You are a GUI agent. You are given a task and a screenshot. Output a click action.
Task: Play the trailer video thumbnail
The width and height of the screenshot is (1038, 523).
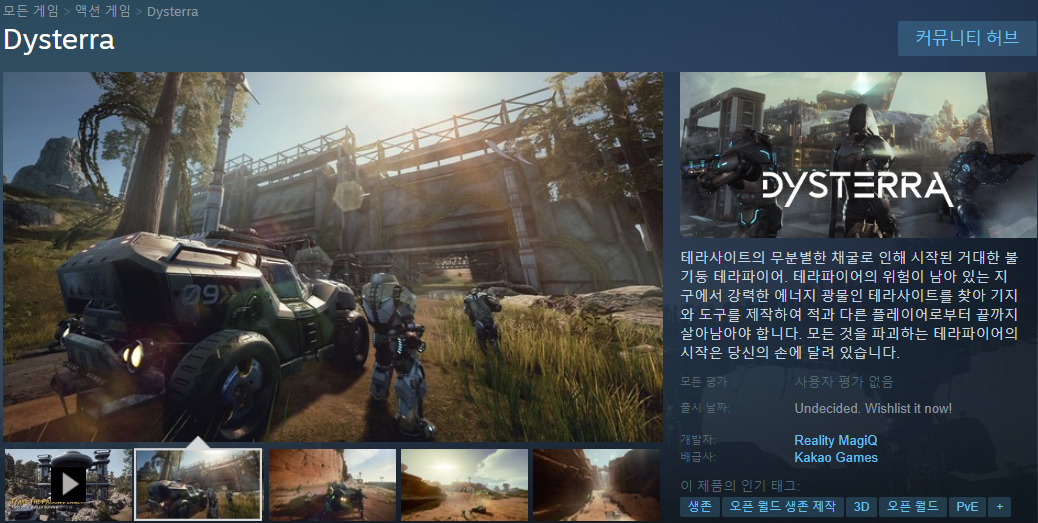pyautogui.click(x=69, y=485)
